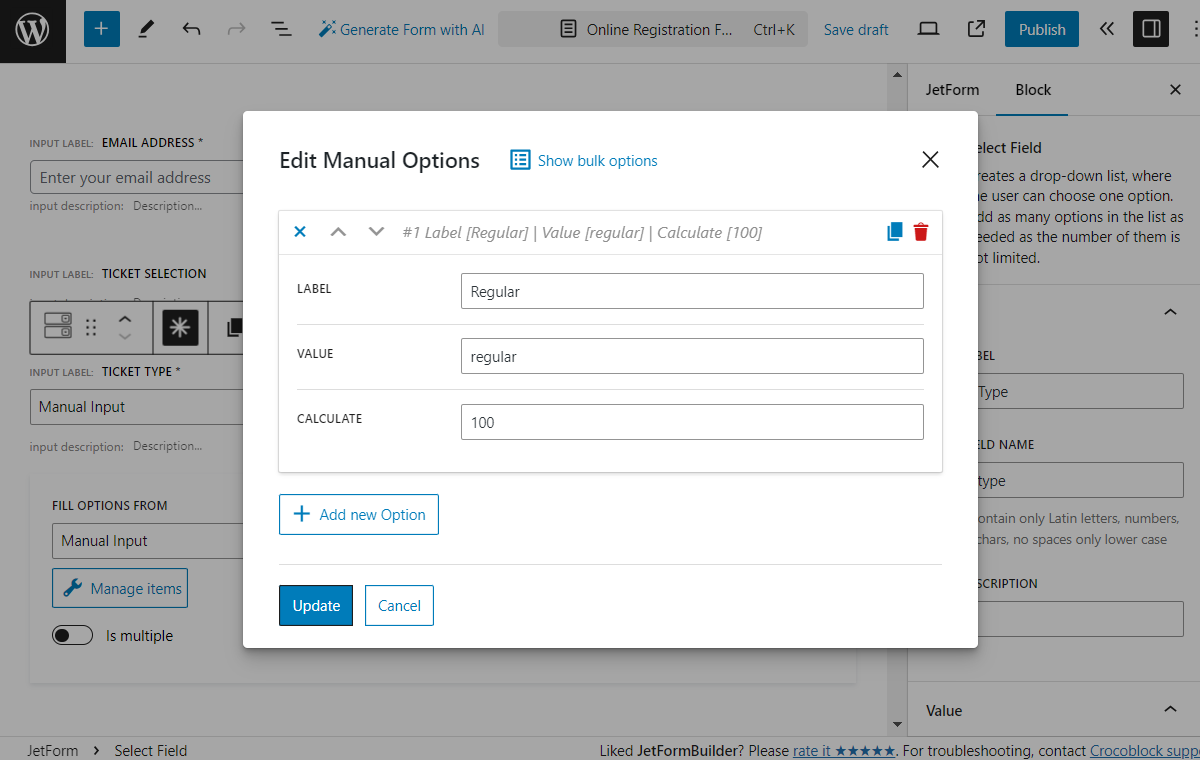Open the Online Registration Form command bar
The height and width of the screenshot is (760, 1200).
pos(655,30)
